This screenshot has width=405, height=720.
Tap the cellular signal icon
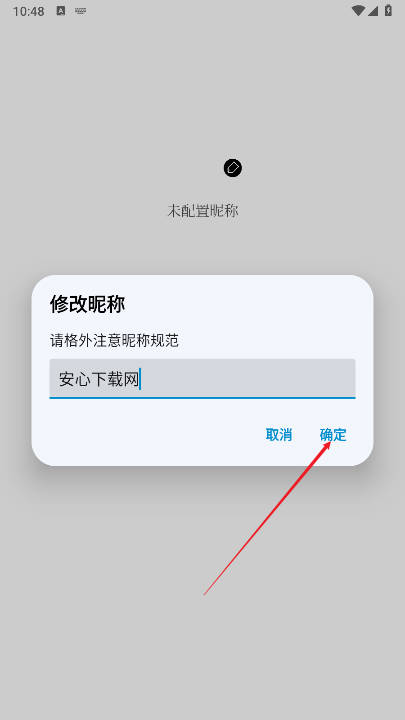(372, 11)
